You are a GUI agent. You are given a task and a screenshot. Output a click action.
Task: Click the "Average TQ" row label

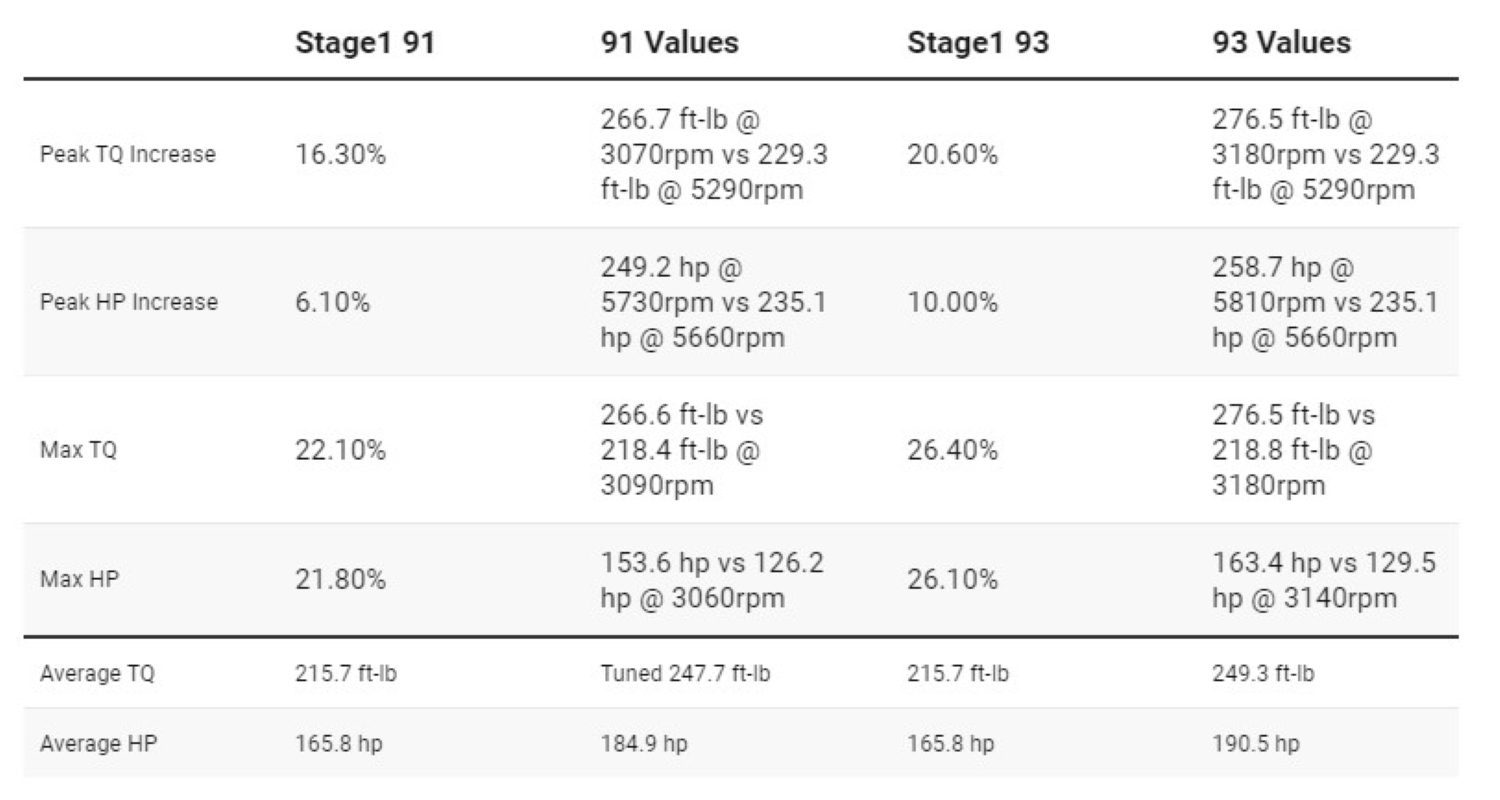(x=97, y=673)
